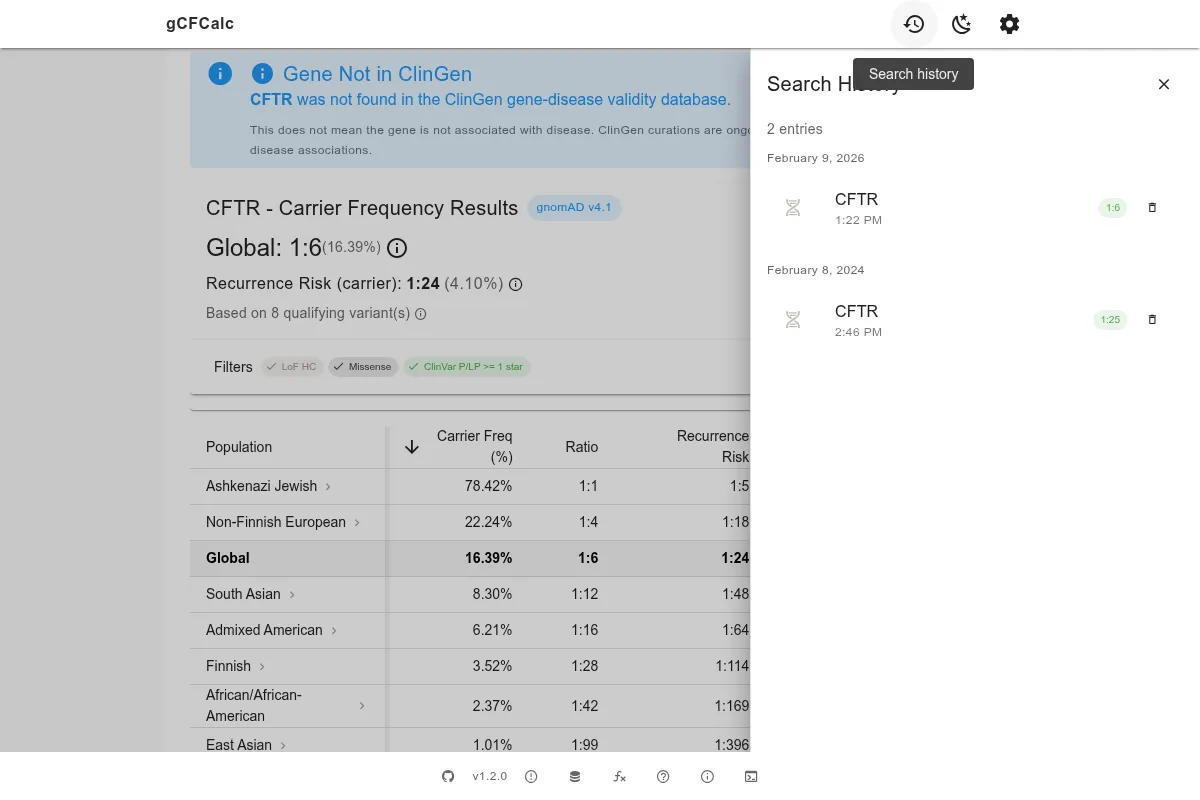Click the database data-source icon in footer
This screenshot has height=800, width=1200.
pos(575,776)
